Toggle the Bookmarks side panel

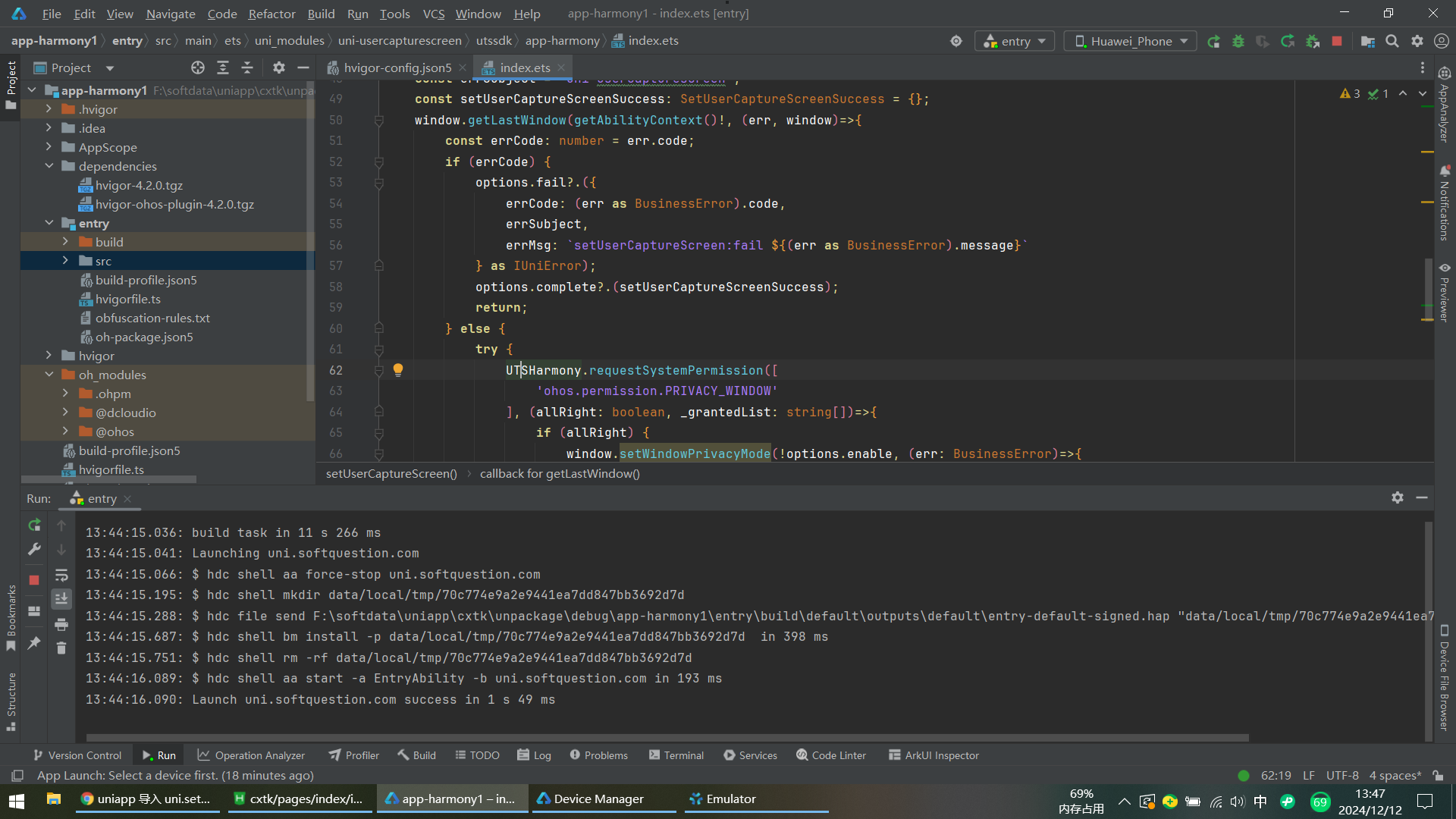[11, 618]
